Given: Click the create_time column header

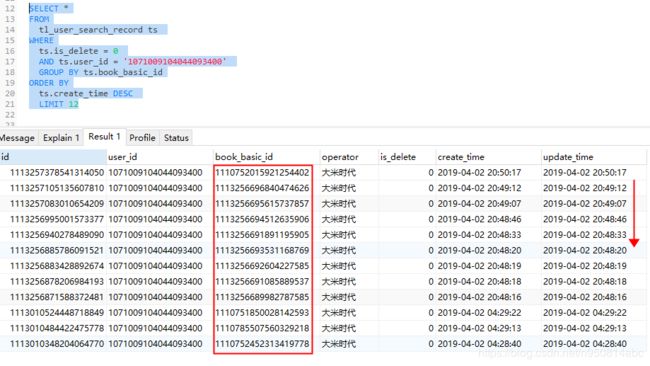Looking at the screenshot, I should pyautogui.click(x=488, y=157).
